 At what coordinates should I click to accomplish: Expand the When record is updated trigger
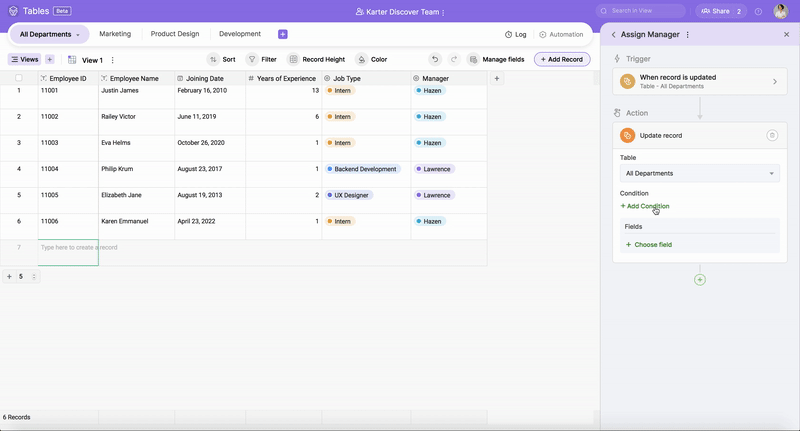[774, 82]
